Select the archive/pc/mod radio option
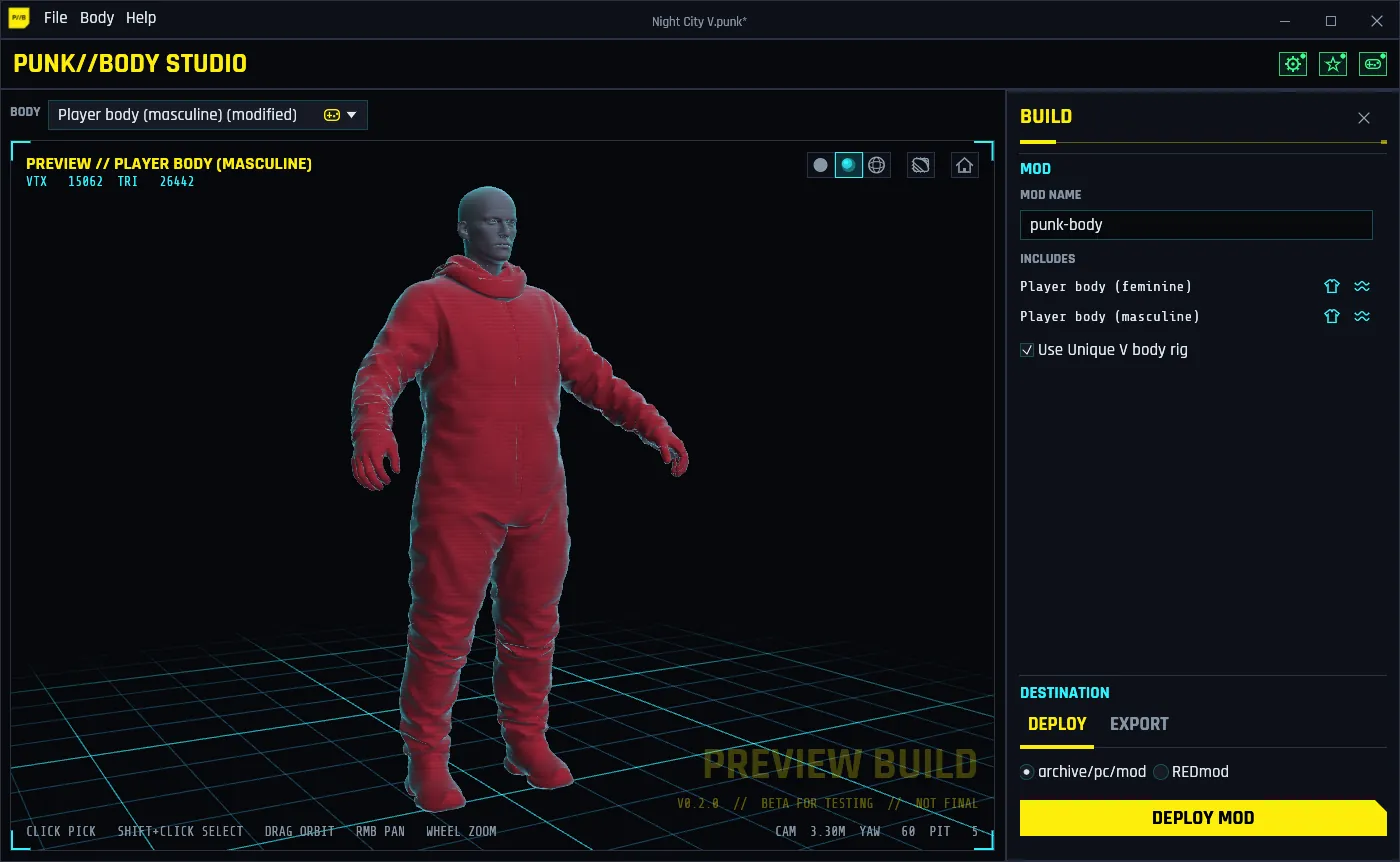The image size is (1400, 862). 1027,772
